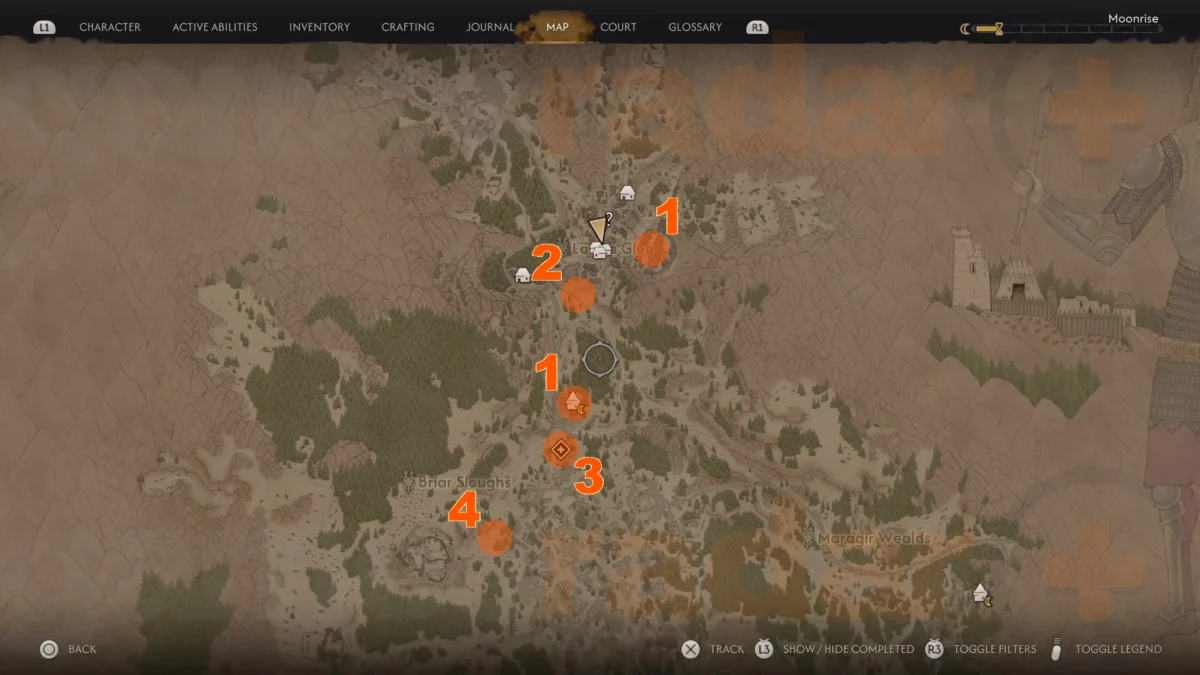Click the Maragir Wealds region label
Viewport: 1200px width, 675px height.
(x=874, y=538)
